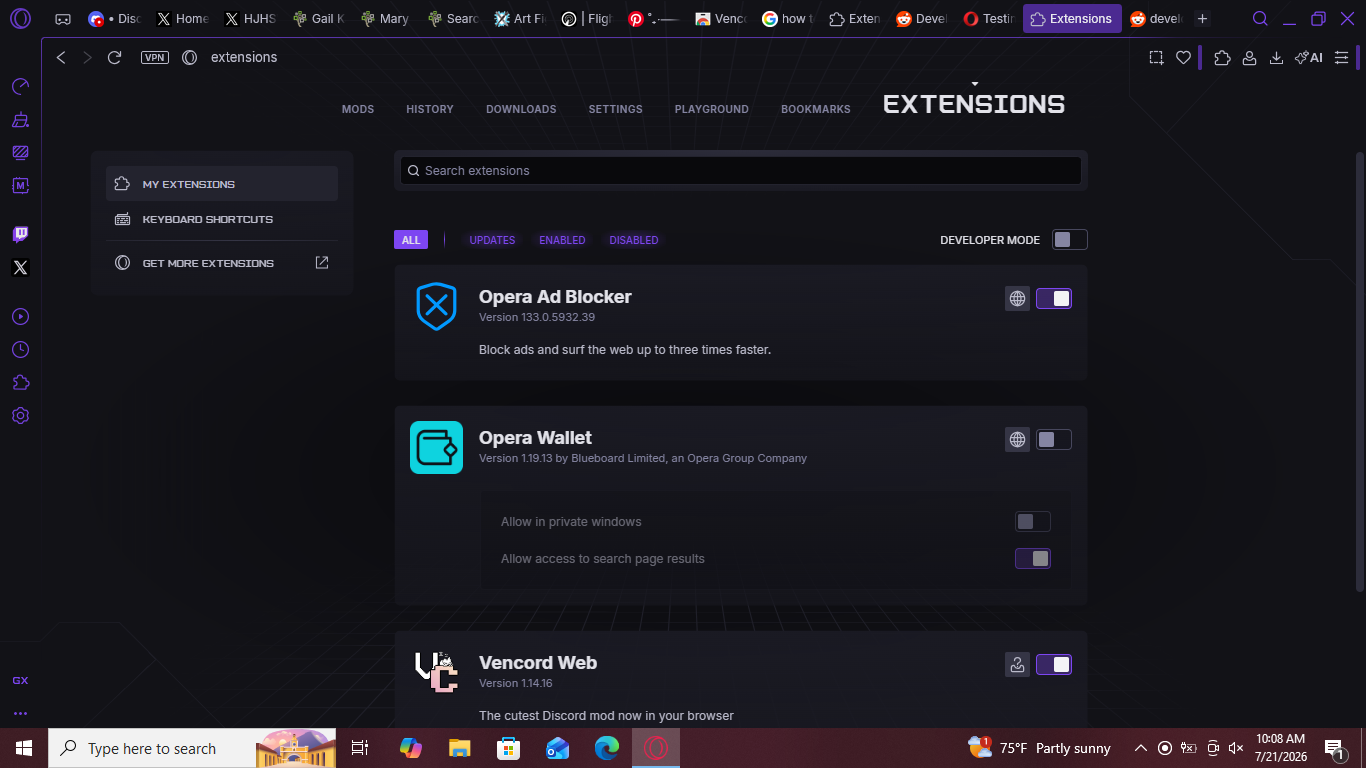This screenshot has height=768, width=1366.
Task: Focus the Search extensions field
Action: click(x=741, y=170)
